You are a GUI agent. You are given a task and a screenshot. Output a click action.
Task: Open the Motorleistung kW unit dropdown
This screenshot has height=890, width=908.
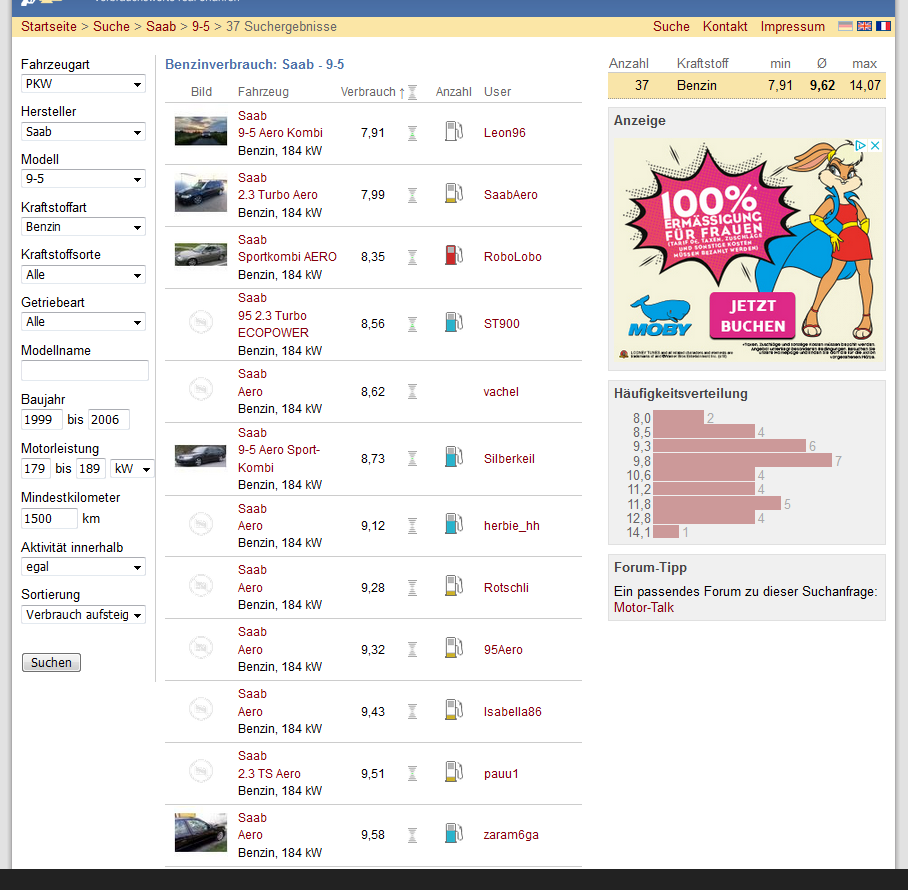tap(132, 469)
